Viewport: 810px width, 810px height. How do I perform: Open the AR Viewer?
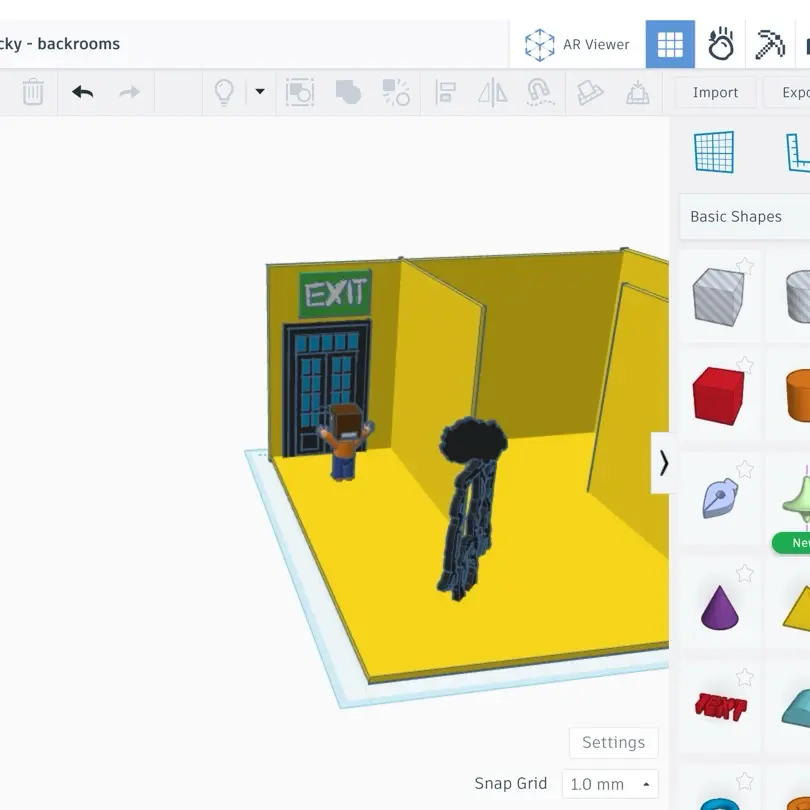(577, 44)
